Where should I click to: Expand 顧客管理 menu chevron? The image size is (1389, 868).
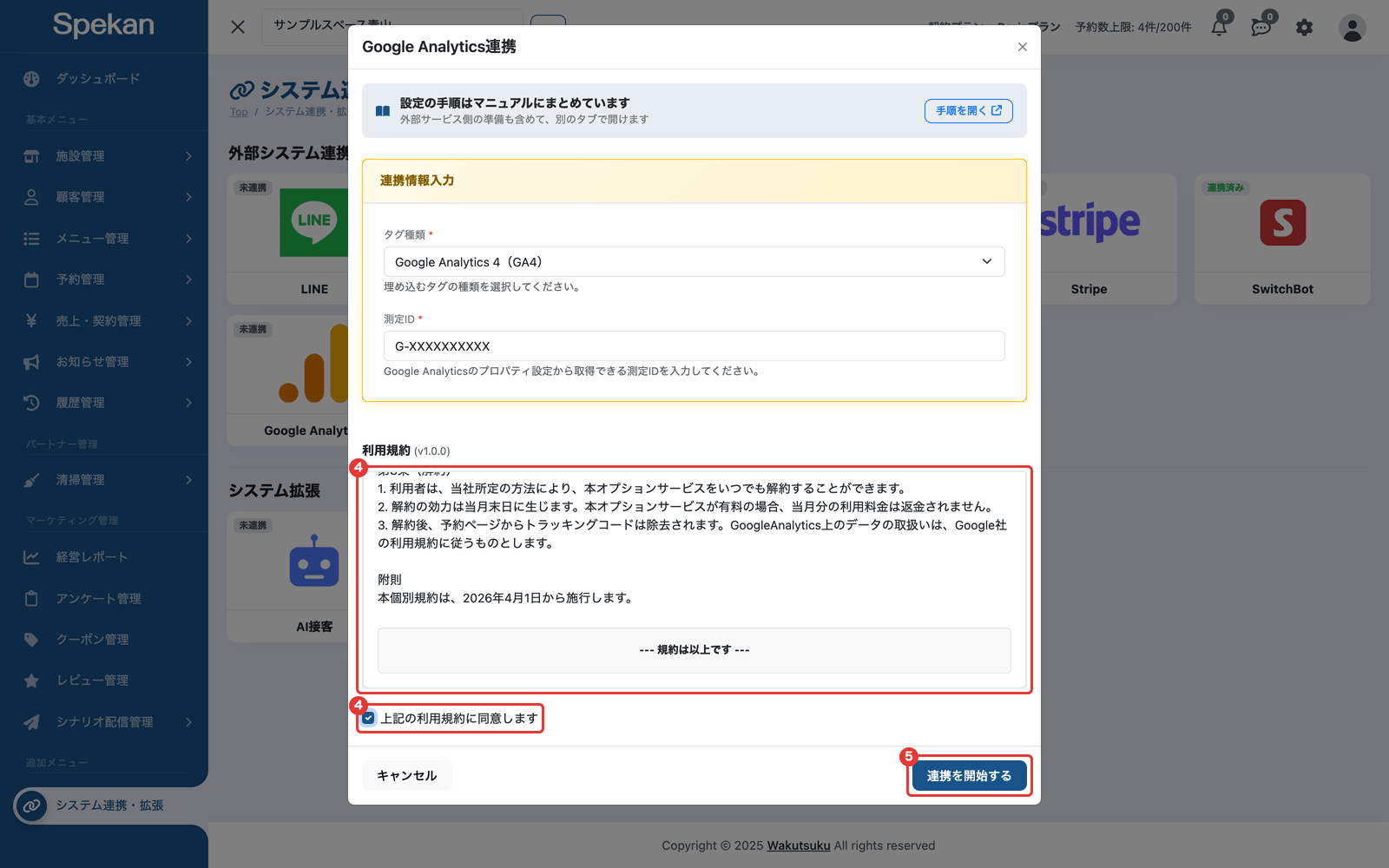[188, 197]
